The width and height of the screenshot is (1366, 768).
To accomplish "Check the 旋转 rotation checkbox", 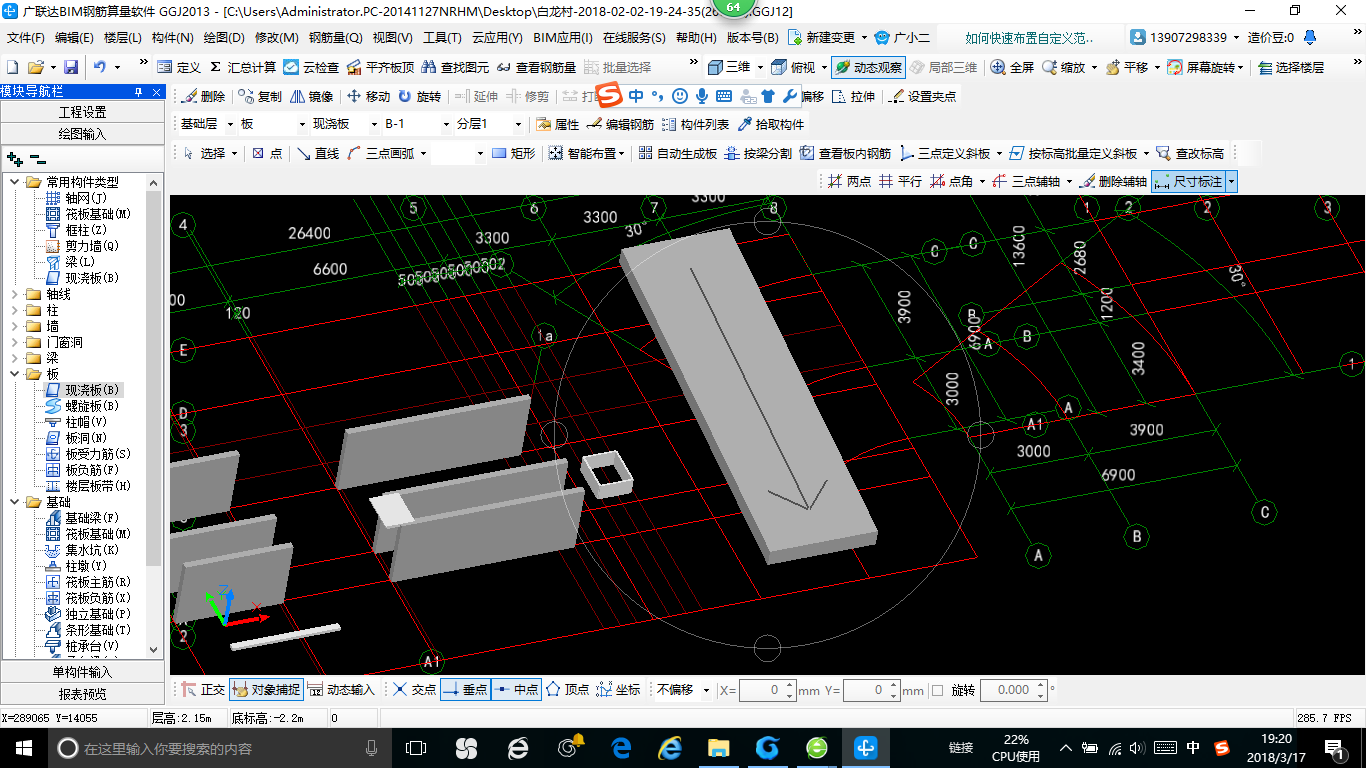I will [937, 690].
